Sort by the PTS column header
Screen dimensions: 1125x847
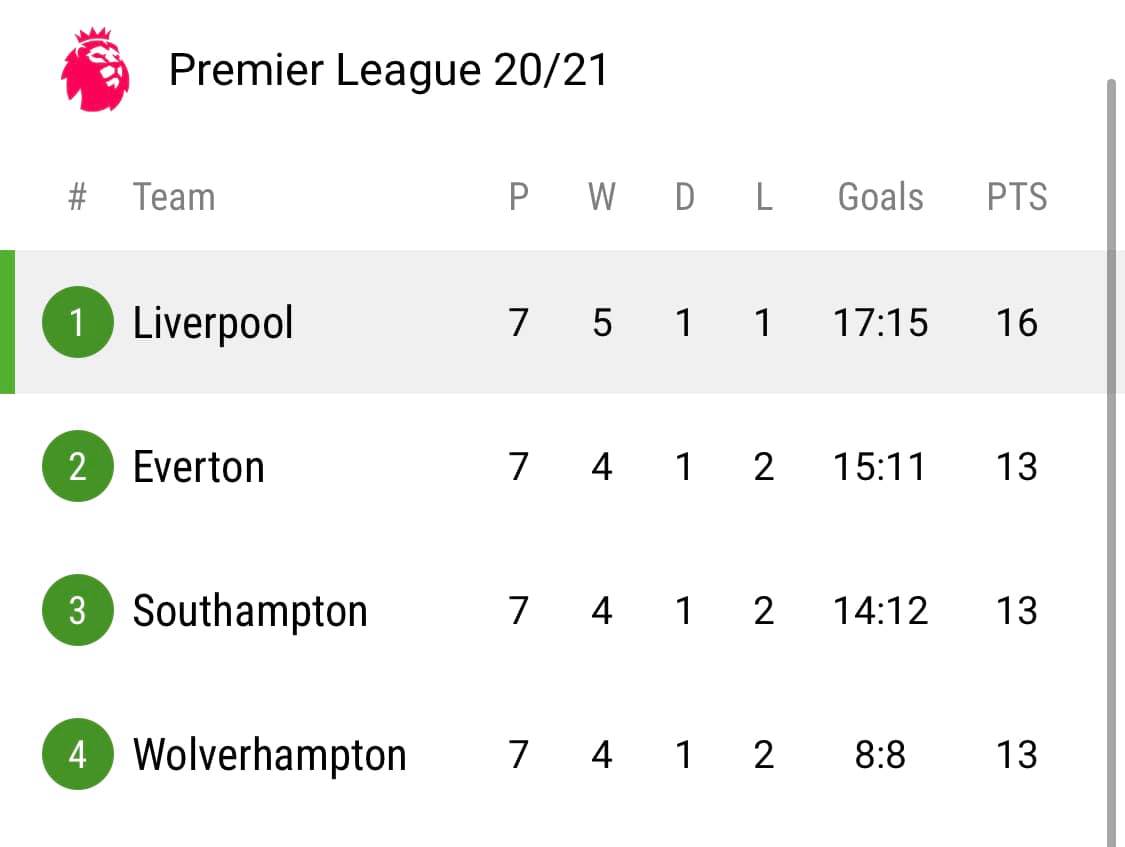click(1017, 197)
